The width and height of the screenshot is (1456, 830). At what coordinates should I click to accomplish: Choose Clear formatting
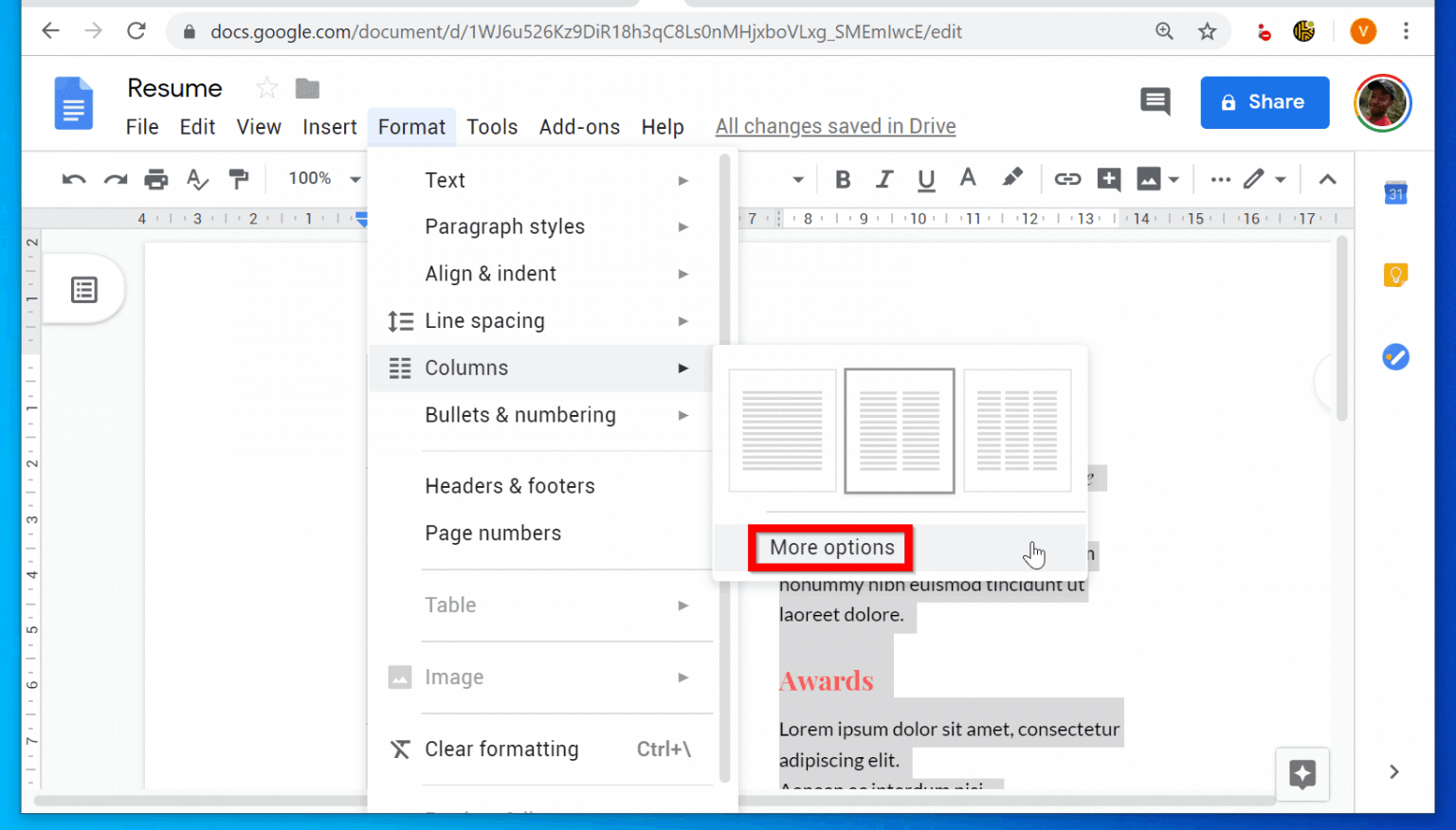pos(540,749)
